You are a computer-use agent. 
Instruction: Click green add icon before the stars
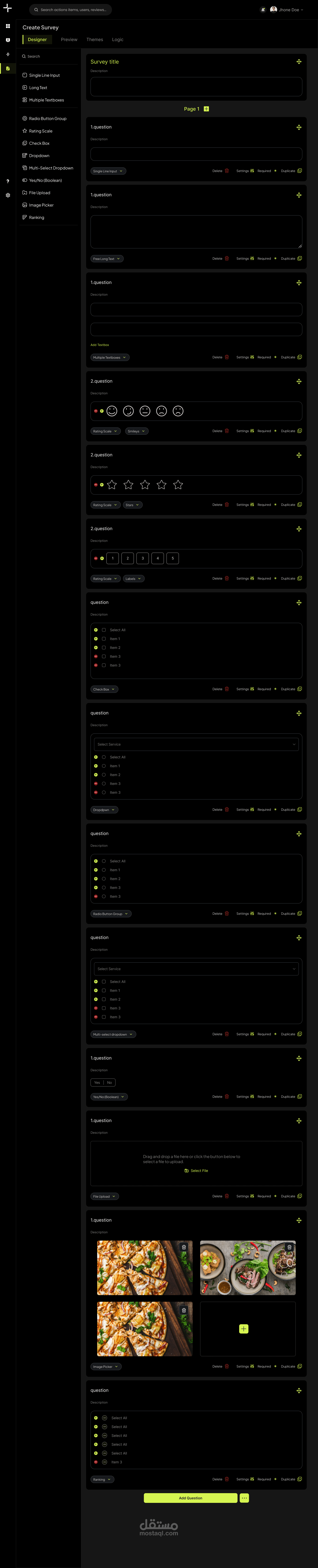tap(102, 485)
